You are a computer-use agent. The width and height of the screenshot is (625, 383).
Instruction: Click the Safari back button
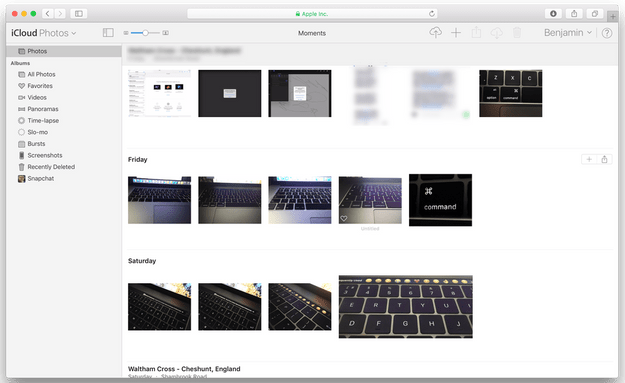click(47, 14)
